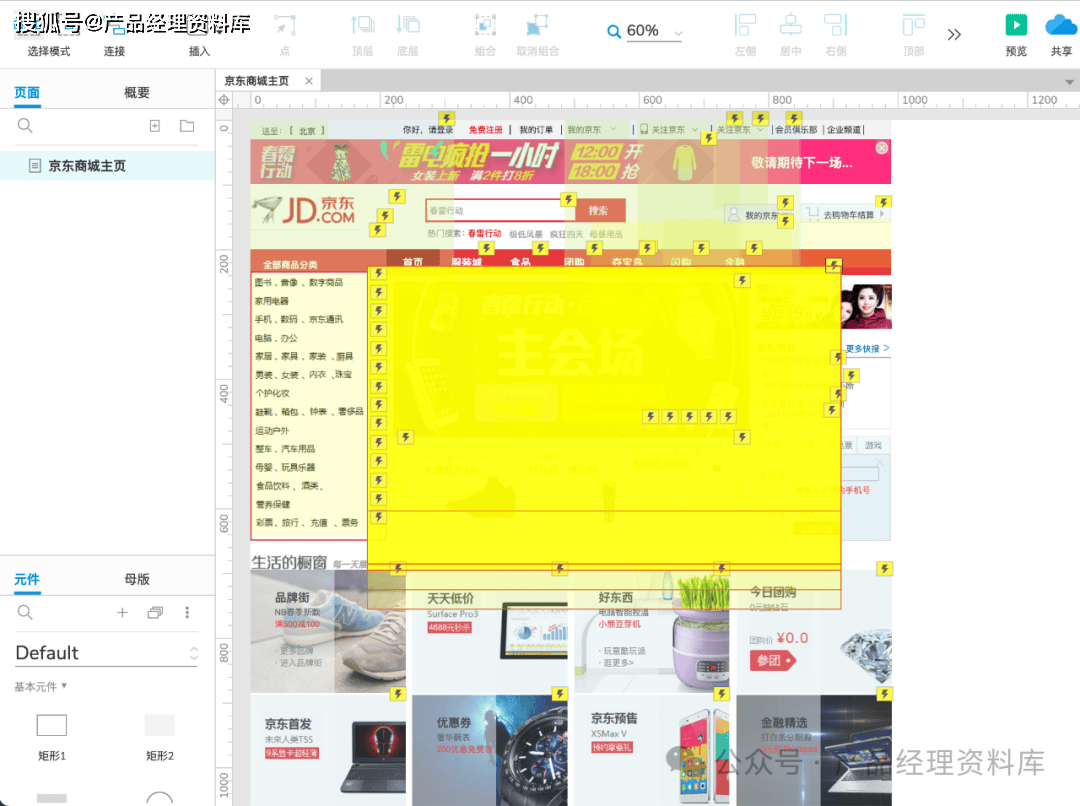Select category 运动户外

(272, 431)
